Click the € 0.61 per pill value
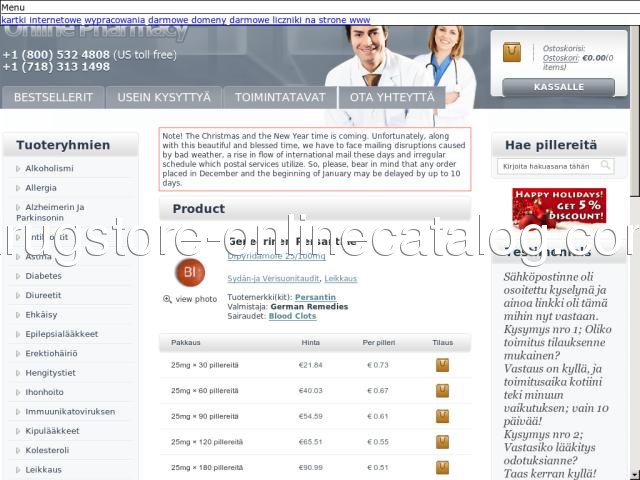 pyautogui.click(x=378, y=416)
